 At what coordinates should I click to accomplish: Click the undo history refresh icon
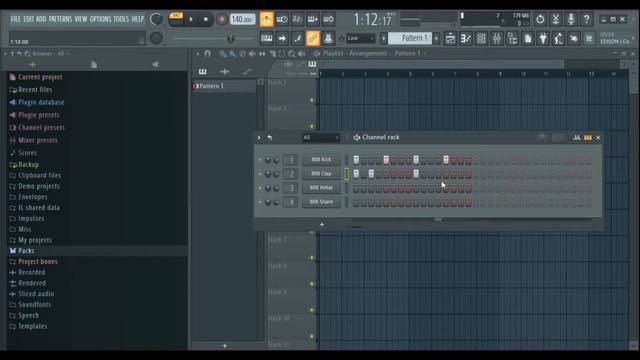point(540,19)
